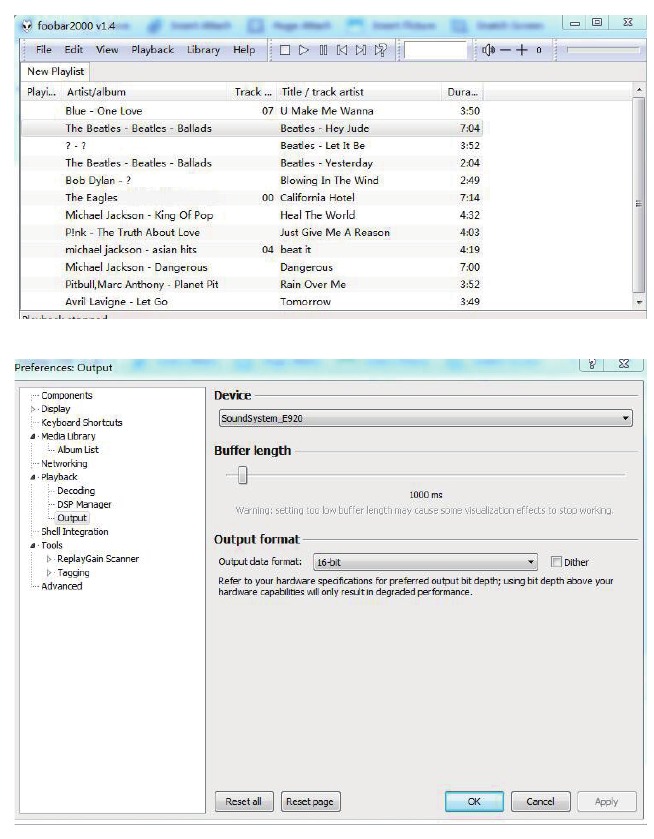
Task: Click the Preferences help question icon
Action: click(592, 364)
